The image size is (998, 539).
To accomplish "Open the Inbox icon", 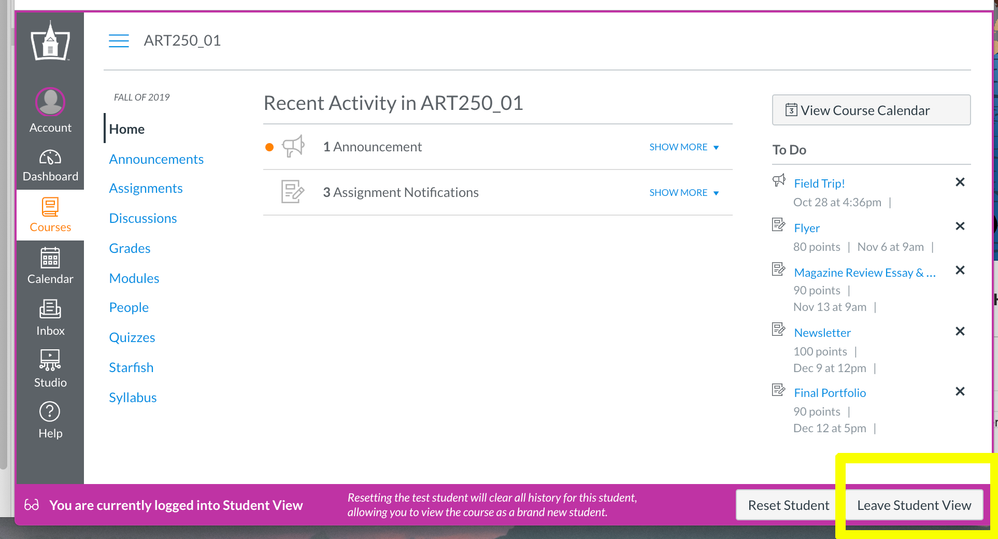I will 50,310.
